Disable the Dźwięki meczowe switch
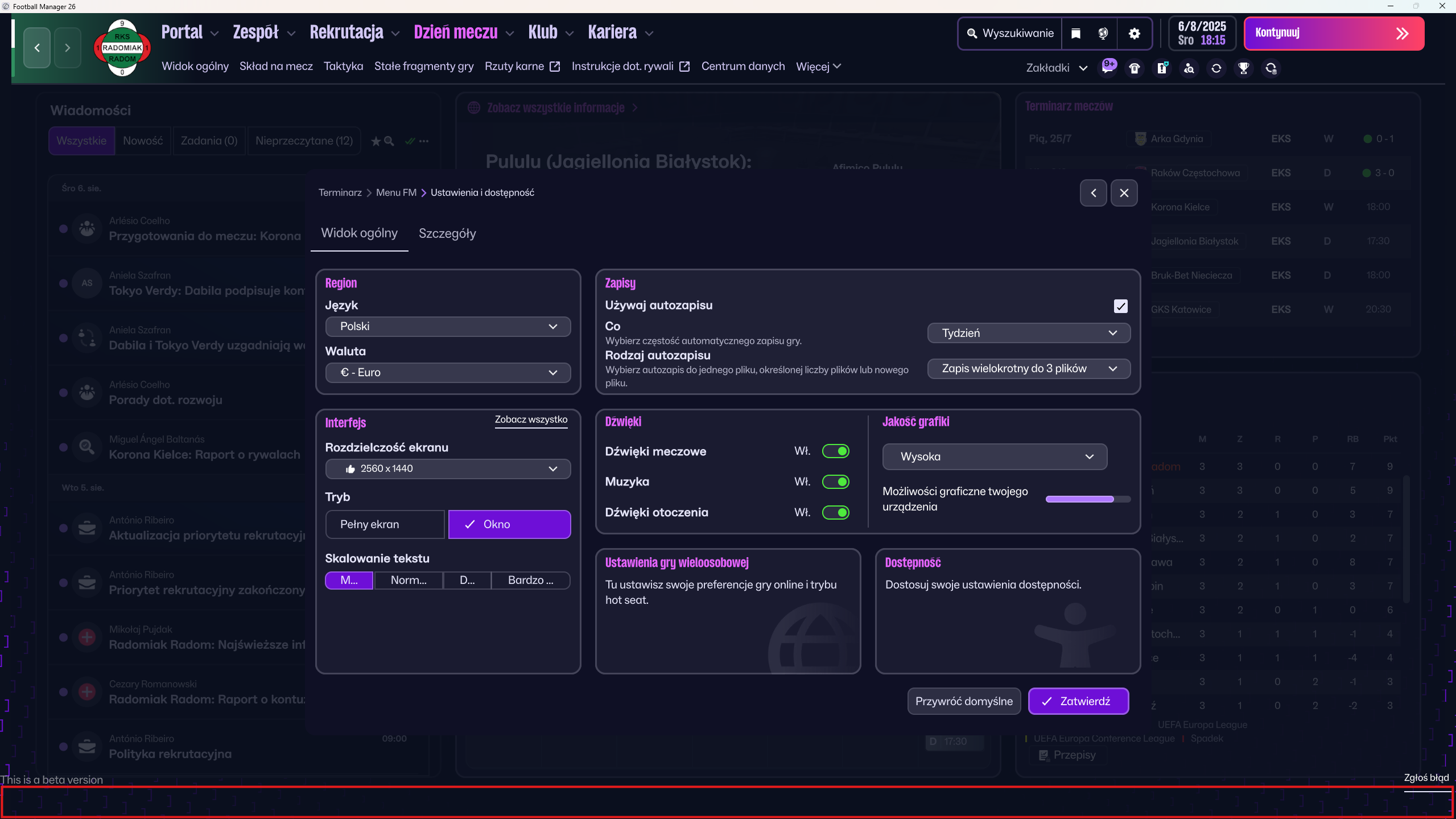 836,451
